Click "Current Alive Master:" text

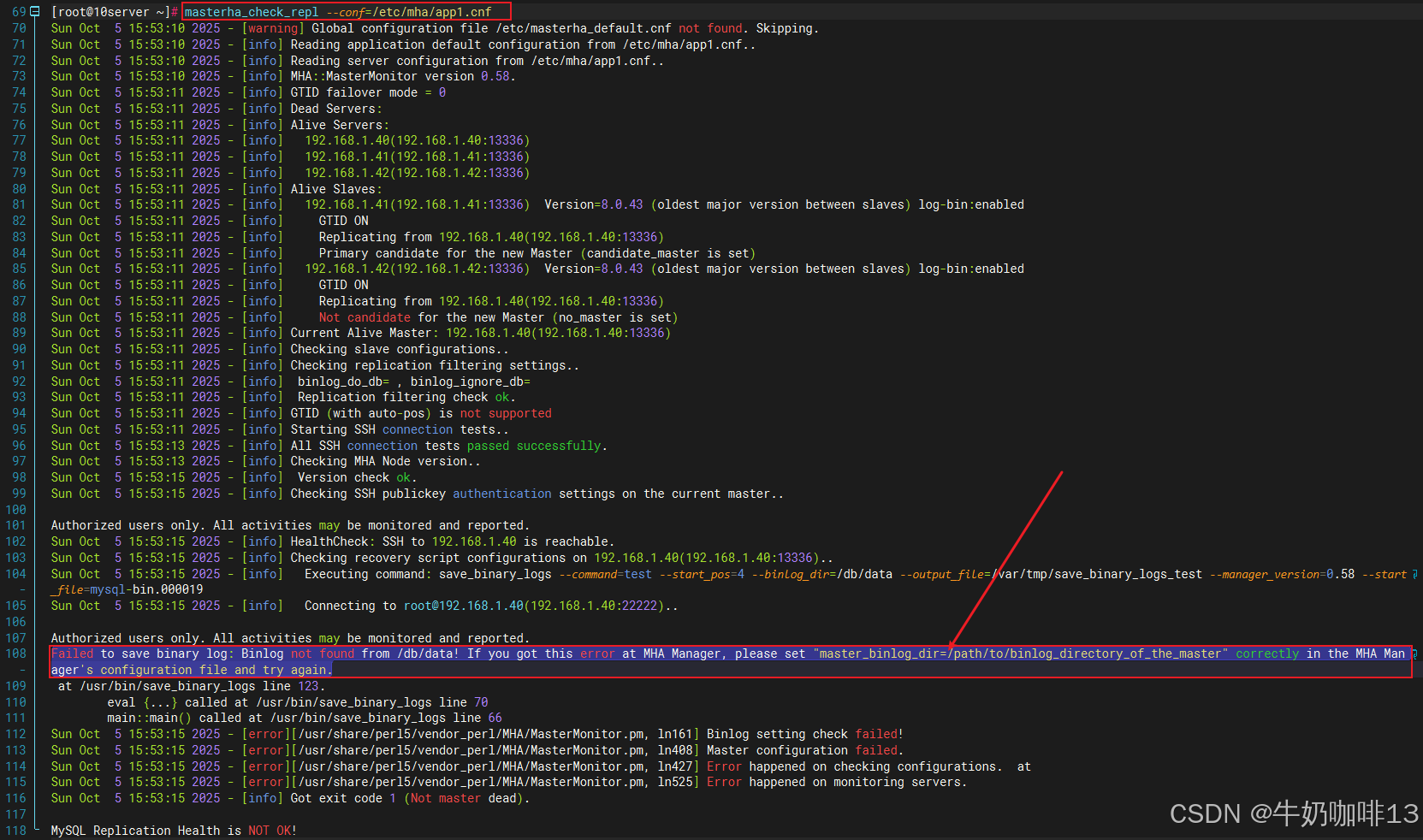point(365,333)
